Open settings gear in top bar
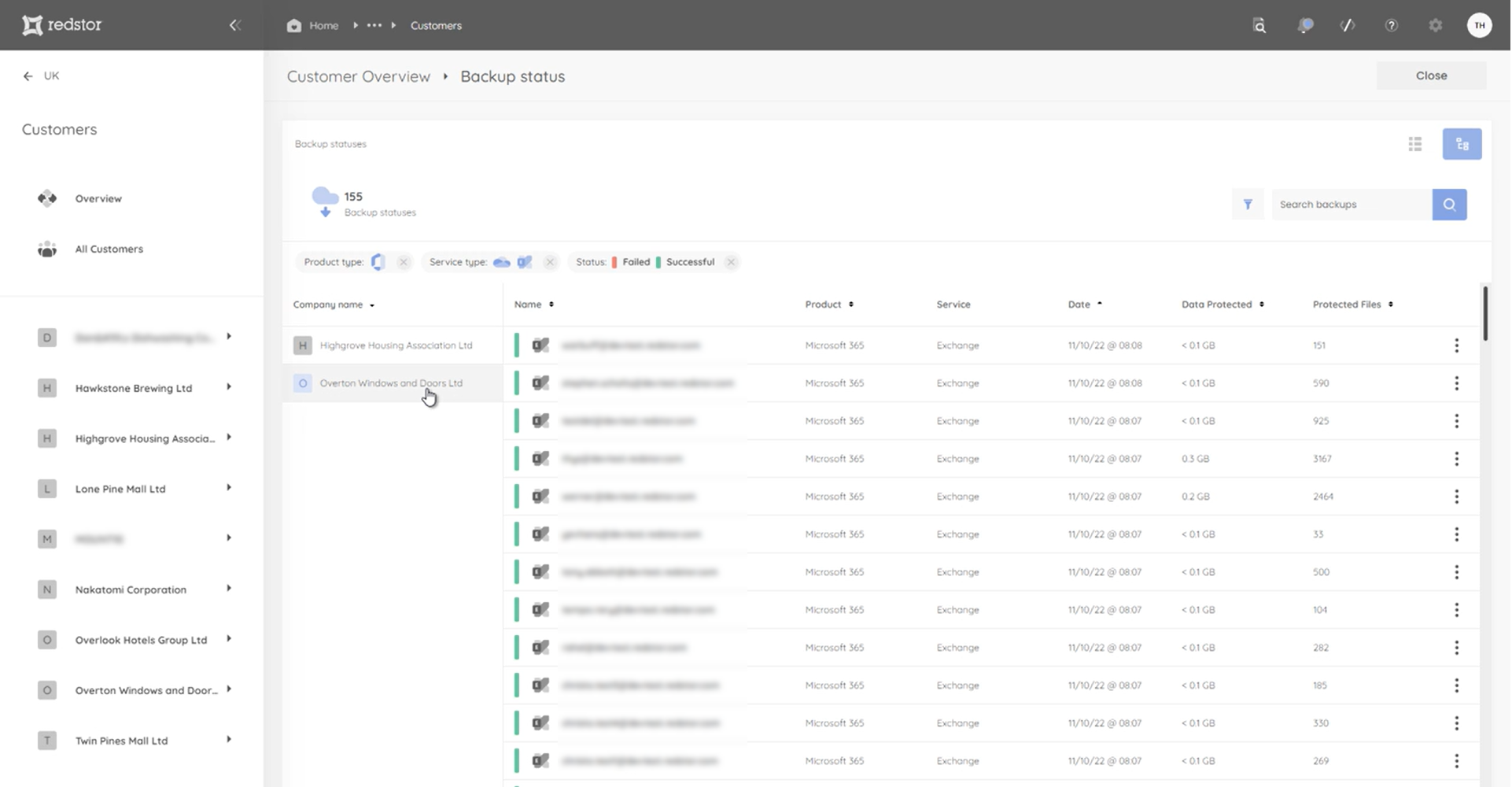 pyautogui.click(x=1436, y=25)
